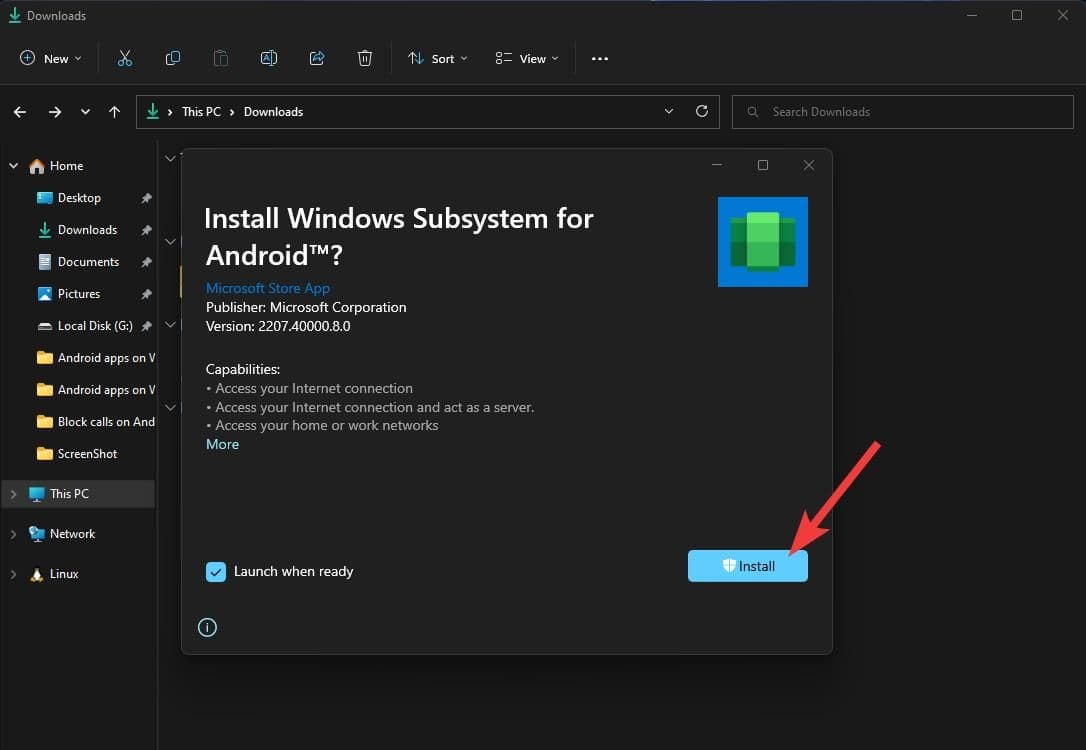Click the Install button
This screenshot has width=1086, height=750.
[747, 565]
